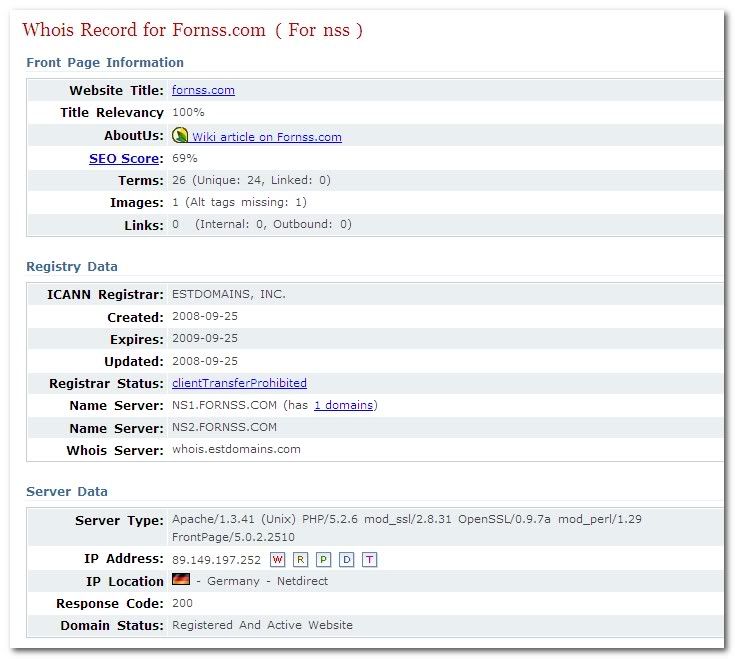The width and height of the screenshot is (735, 659).
Task: Click the NS1.FORNSS.COM name server text
Action: click(224, 405)
